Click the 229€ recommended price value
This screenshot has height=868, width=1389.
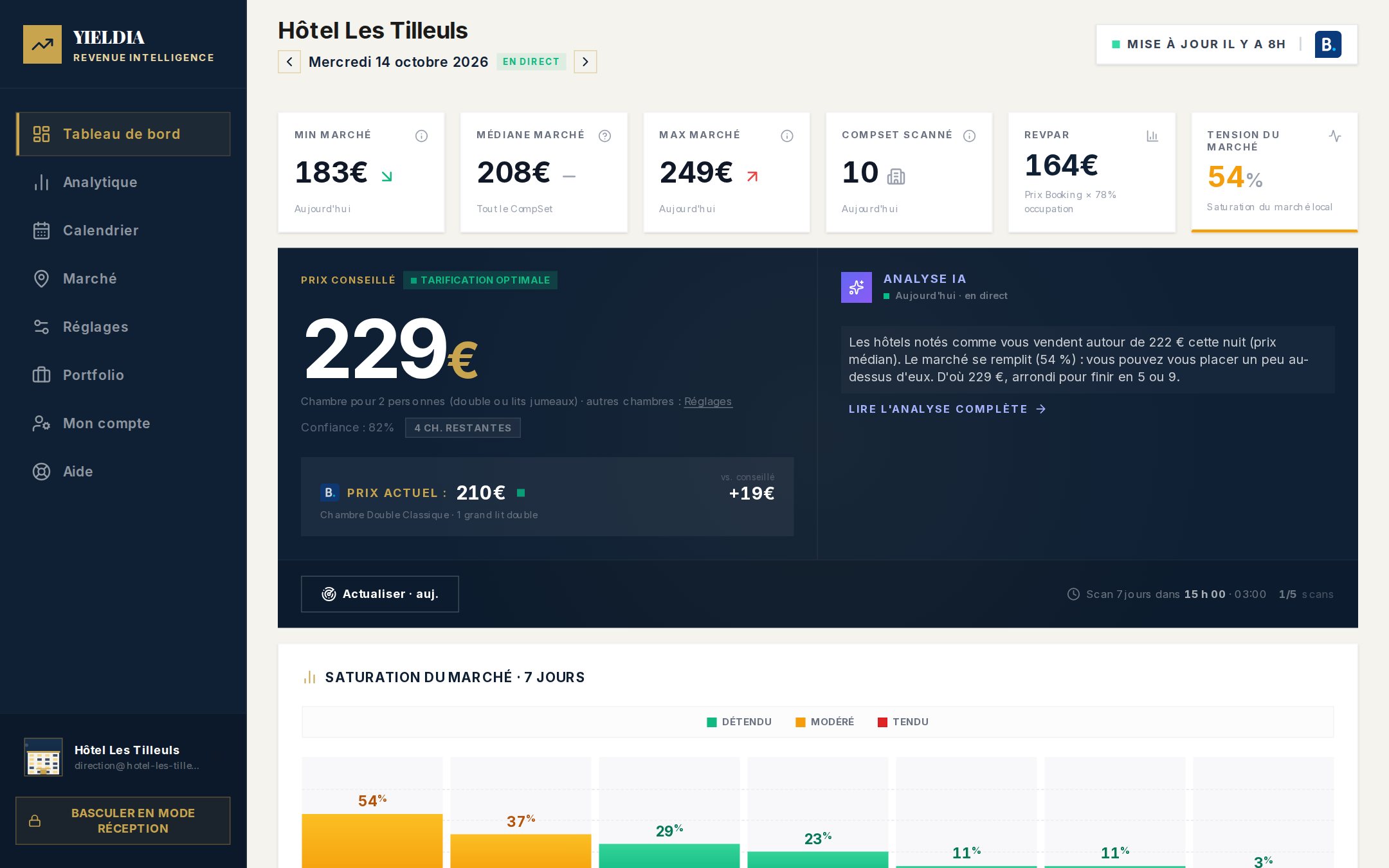point(391,348)
